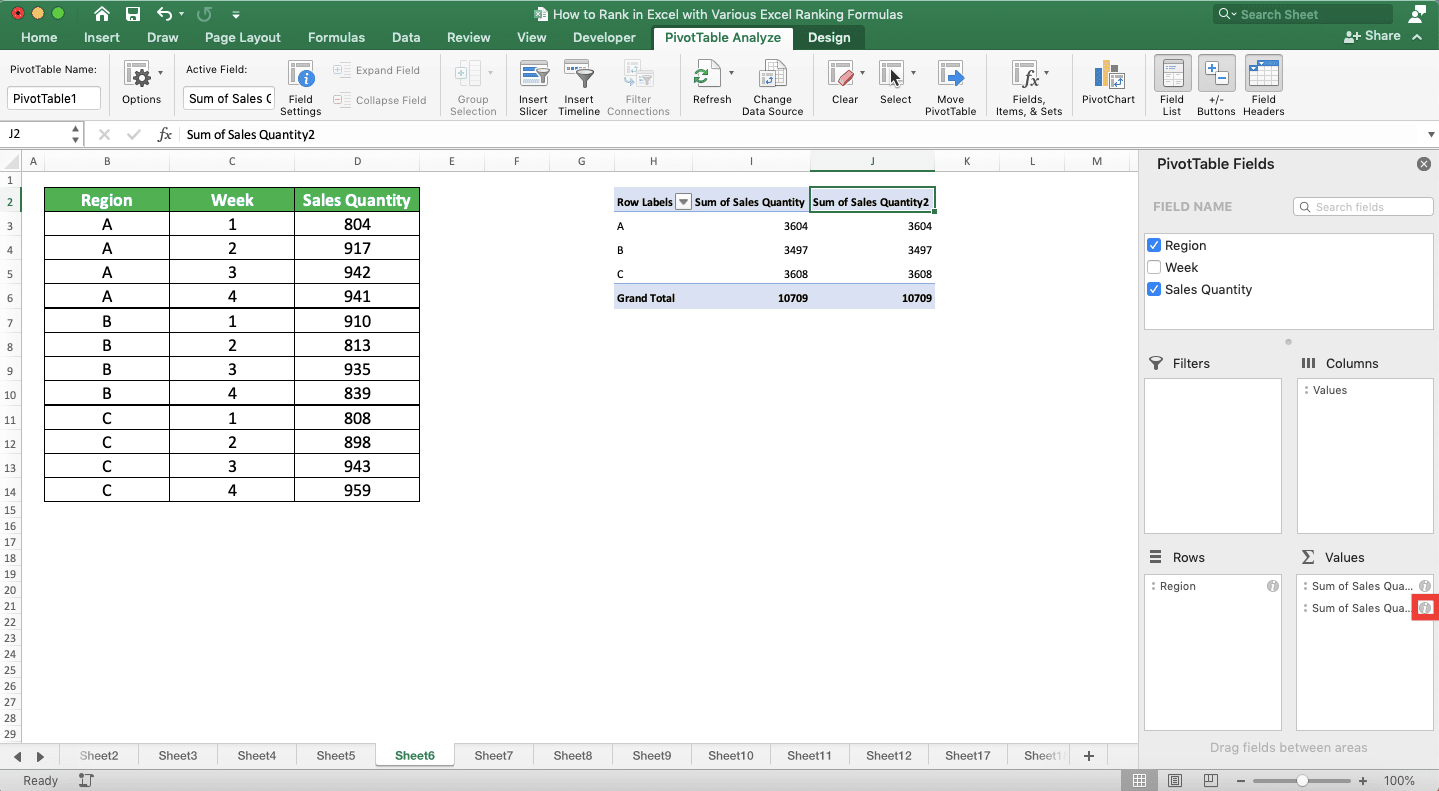Click the Search Sheet box
The image size is (1439, 791).
pos(1303,14)
